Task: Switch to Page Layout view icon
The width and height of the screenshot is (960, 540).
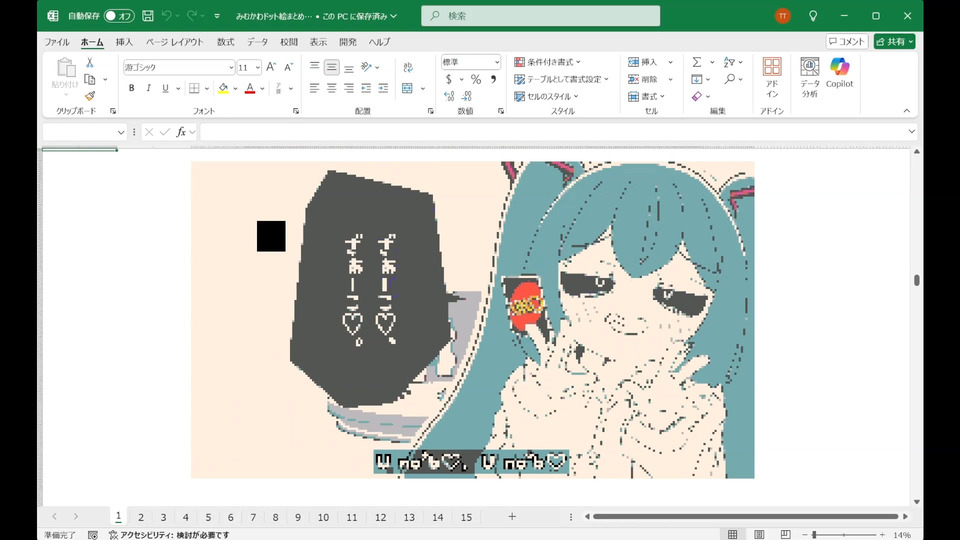Action: pos(759,534)
